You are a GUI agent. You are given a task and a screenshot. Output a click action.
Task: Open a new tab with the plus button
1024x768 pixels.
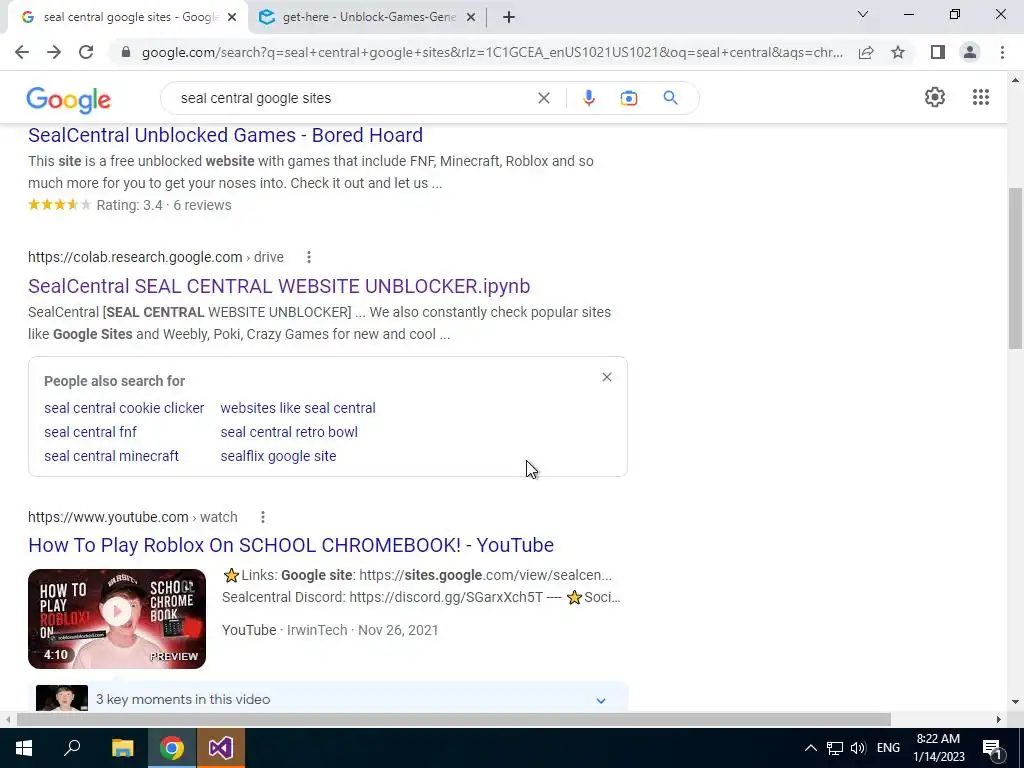509,18
